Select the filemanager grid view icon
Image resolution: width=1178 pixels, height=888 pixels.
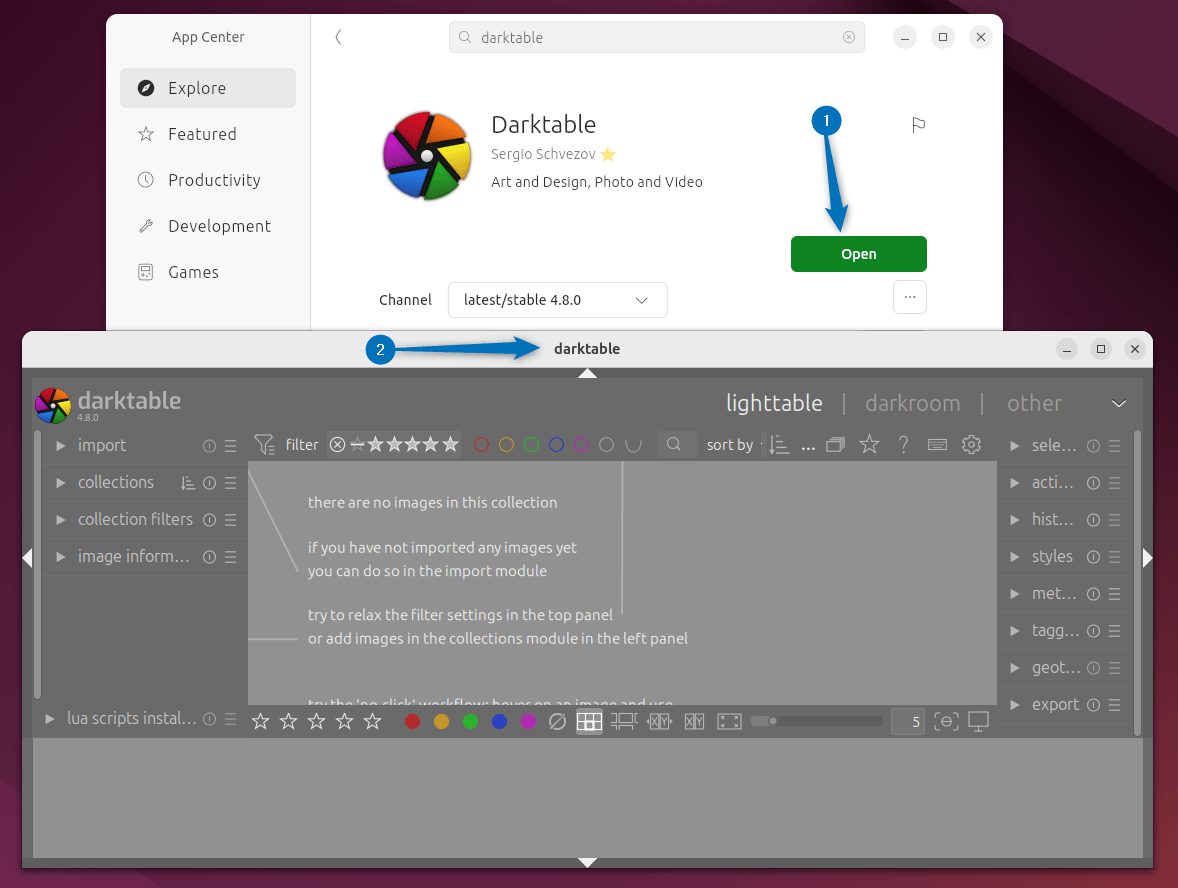tap(589, 720)
